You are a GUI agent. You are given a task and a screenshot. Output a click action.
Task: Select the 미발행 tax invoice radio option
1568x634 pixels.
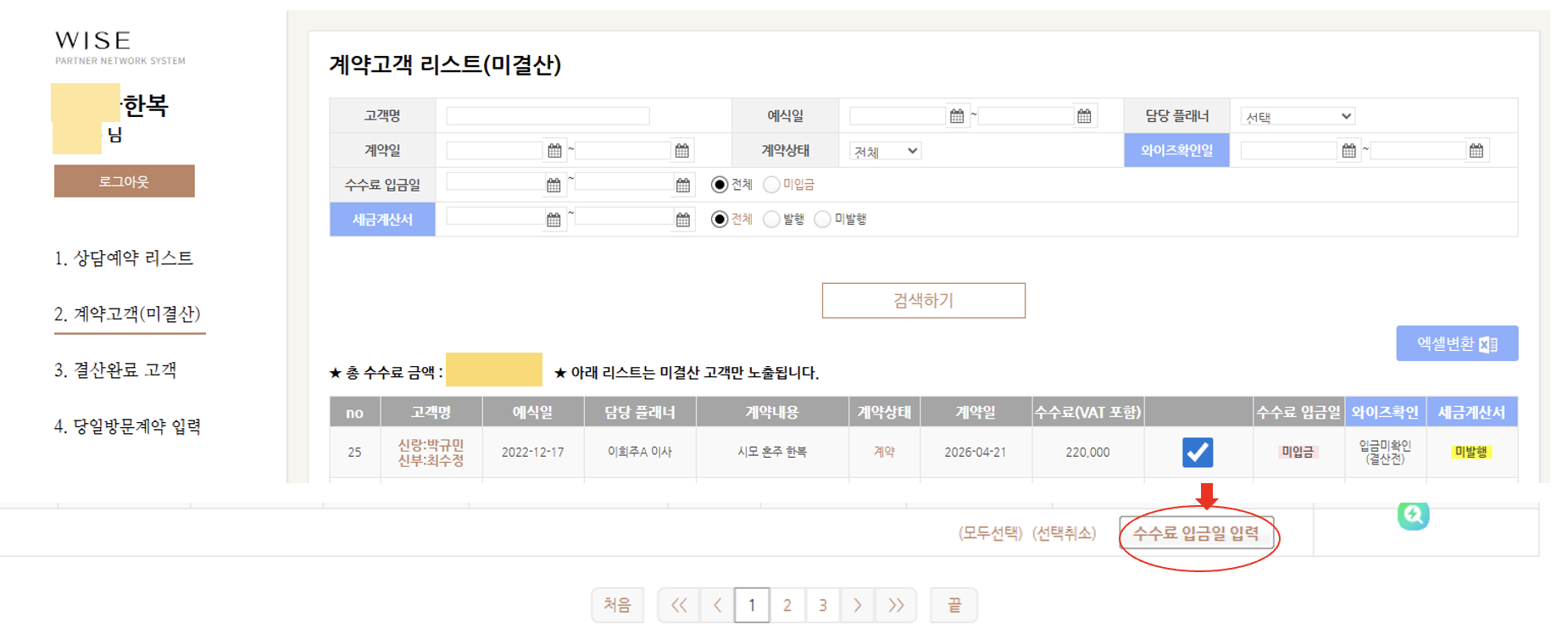(x=822, y=220)
